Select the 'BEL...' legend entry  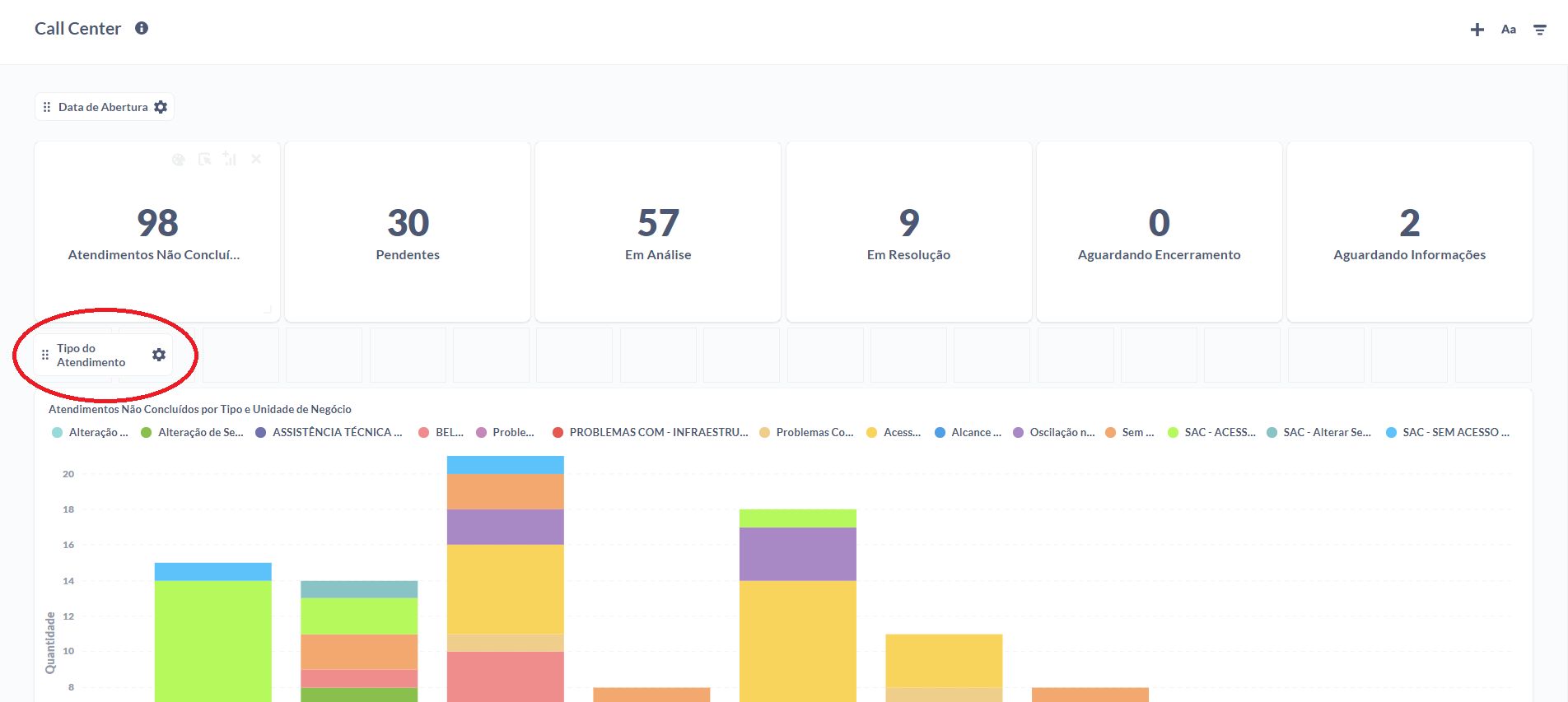[x=441, y=432]
